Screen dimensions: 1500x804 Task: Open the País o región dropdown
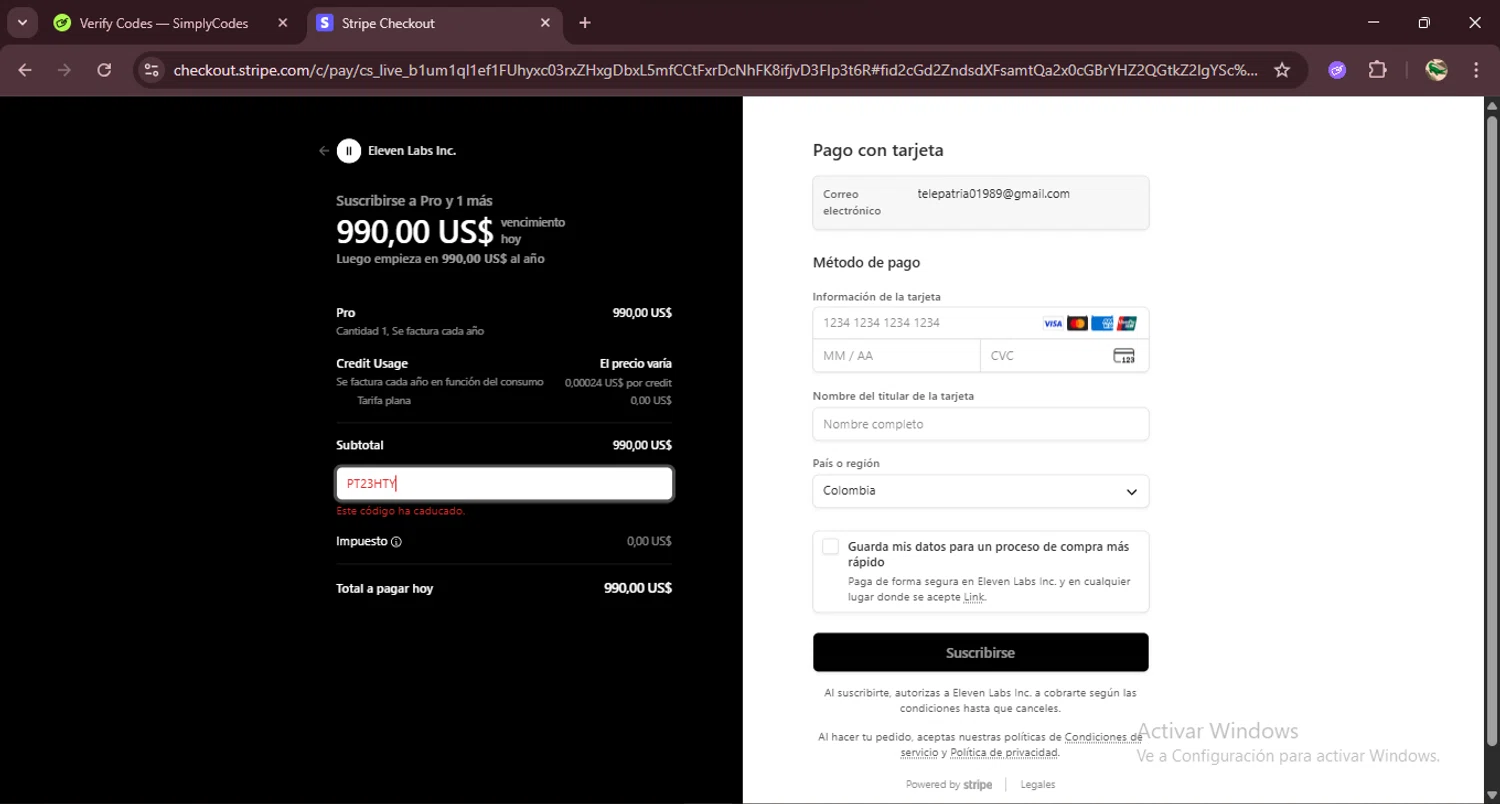click(981, 491)
